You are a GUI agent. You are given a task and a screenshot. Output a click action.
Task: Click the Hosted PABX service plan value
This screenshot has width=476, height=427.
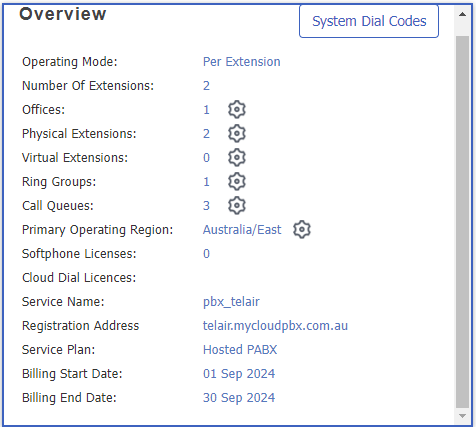[240, 350]
